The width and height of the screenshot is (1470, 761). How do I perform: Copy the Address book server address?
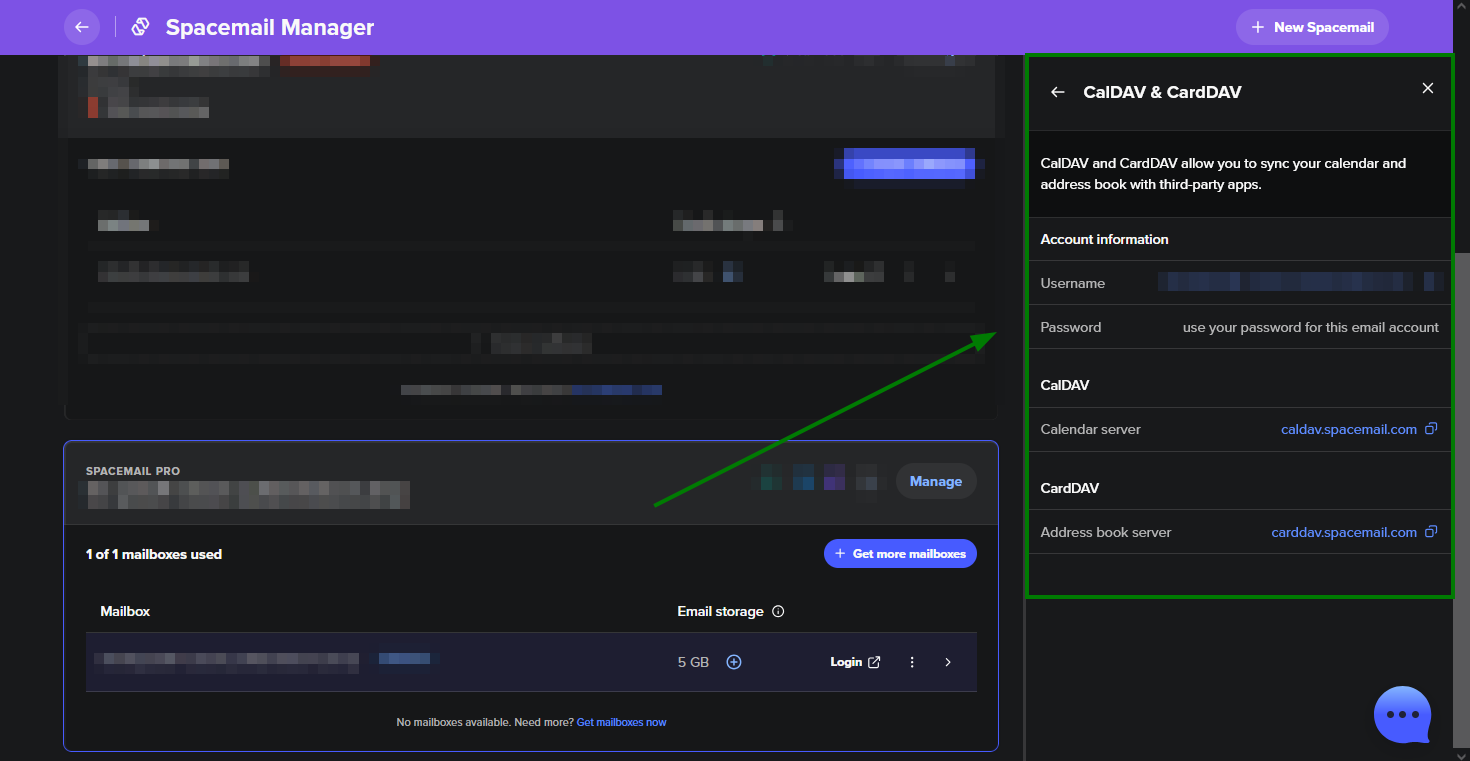coord(1431,532)
